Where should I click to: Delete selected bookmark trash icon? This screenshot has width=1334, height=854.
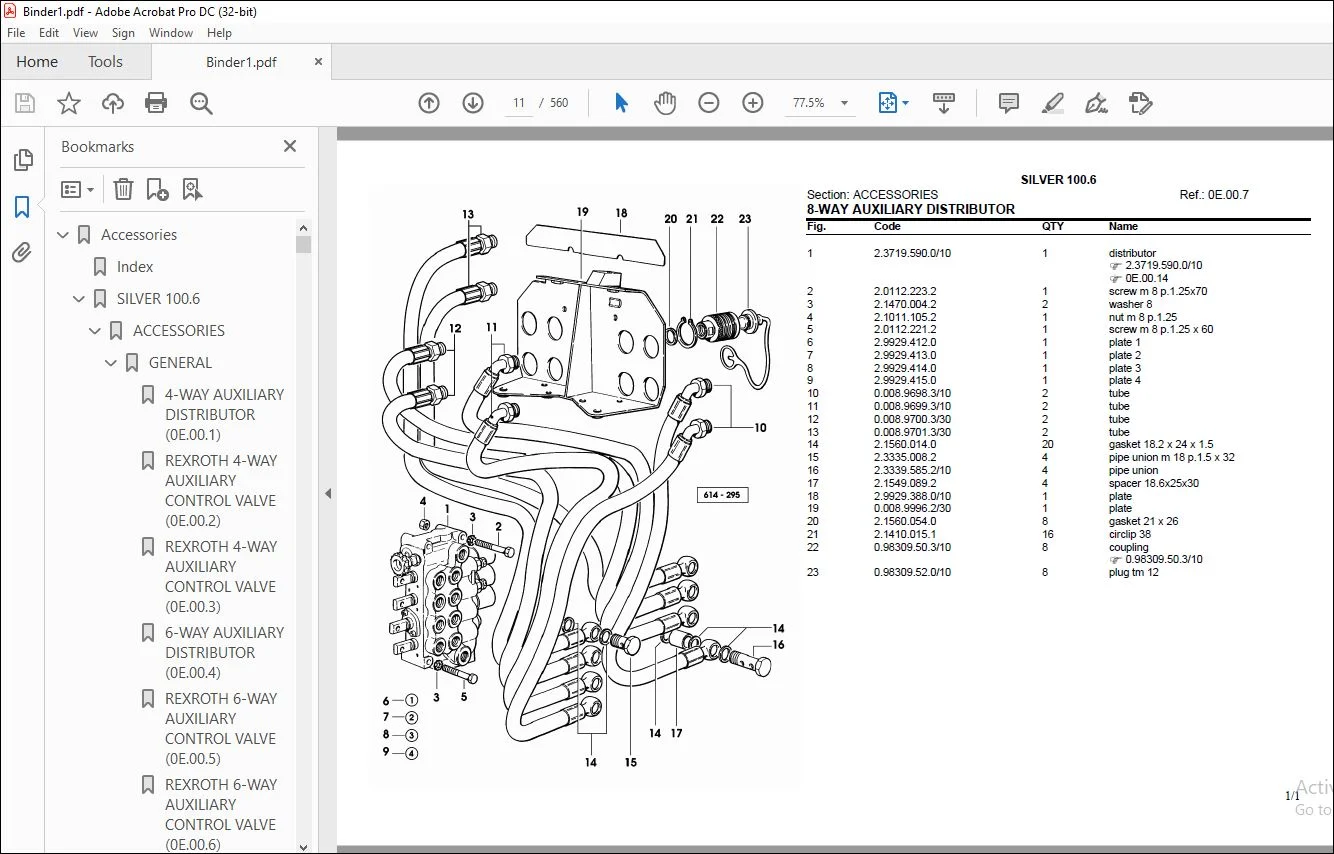pyautogui.click(x=123, y=189)
